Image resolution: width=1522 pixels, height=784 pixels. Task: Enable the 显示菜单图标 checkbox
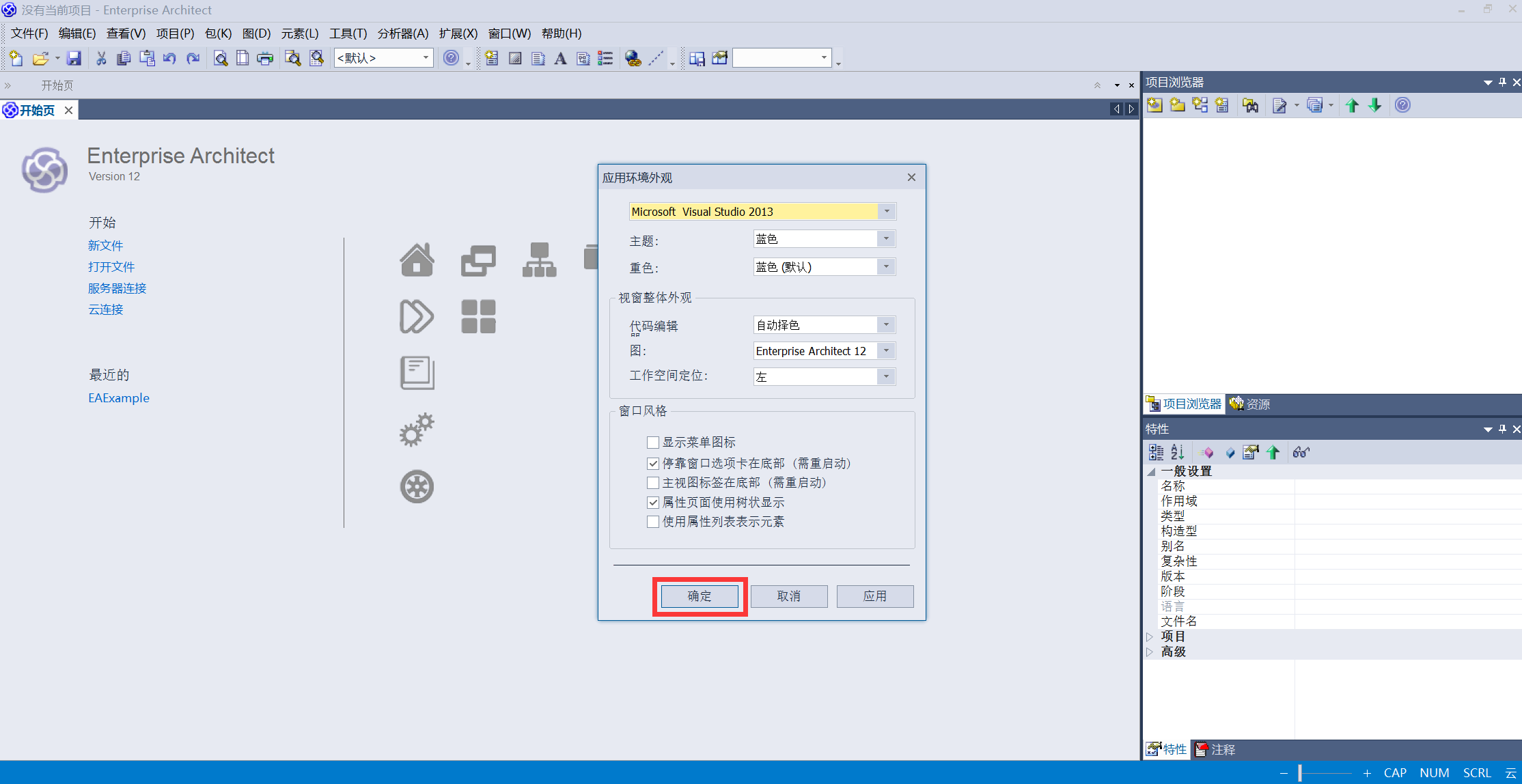click(x=653, y=443)
